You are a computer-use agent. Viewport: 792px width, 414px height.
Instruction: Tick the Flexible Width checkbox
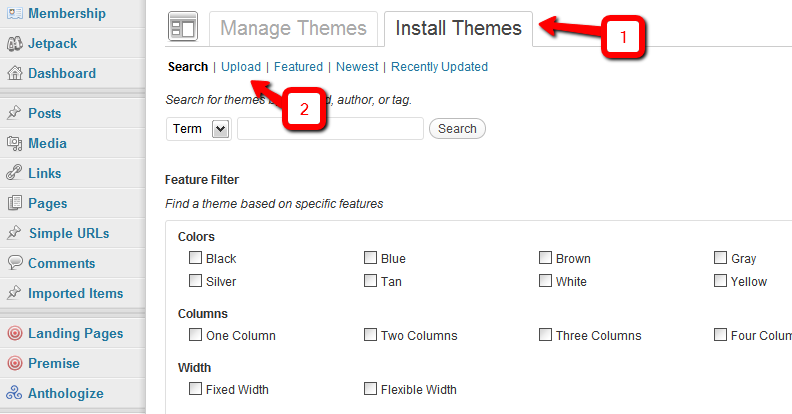(x=370, y=388)
